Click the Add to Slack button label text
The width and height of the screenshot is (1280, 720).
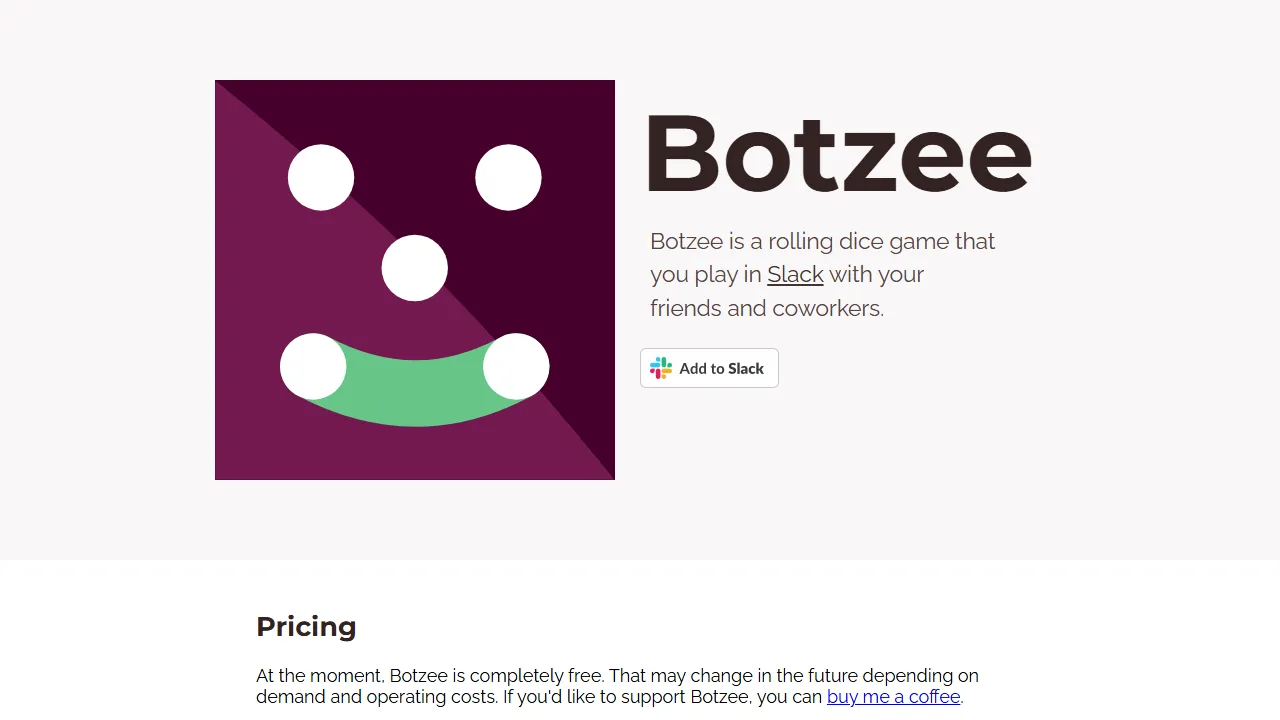pyautogui.click(x=722, y=368)
